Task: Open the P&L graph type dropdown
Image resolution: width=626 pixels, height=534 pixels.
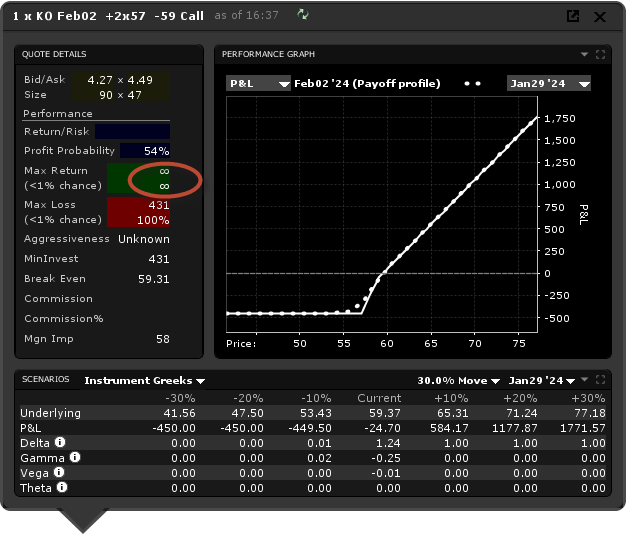Action: 257,84
